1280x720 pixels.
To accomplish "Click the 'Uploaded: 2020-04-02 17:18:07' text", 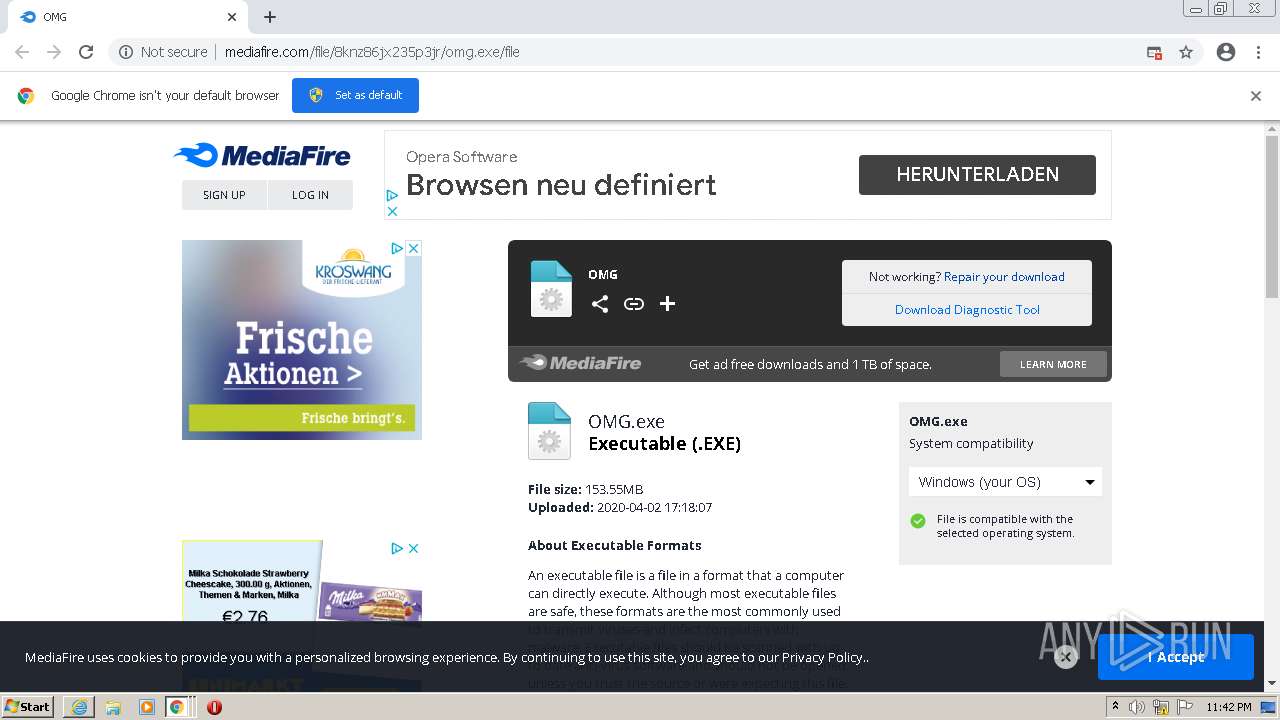I will [620, 508].
